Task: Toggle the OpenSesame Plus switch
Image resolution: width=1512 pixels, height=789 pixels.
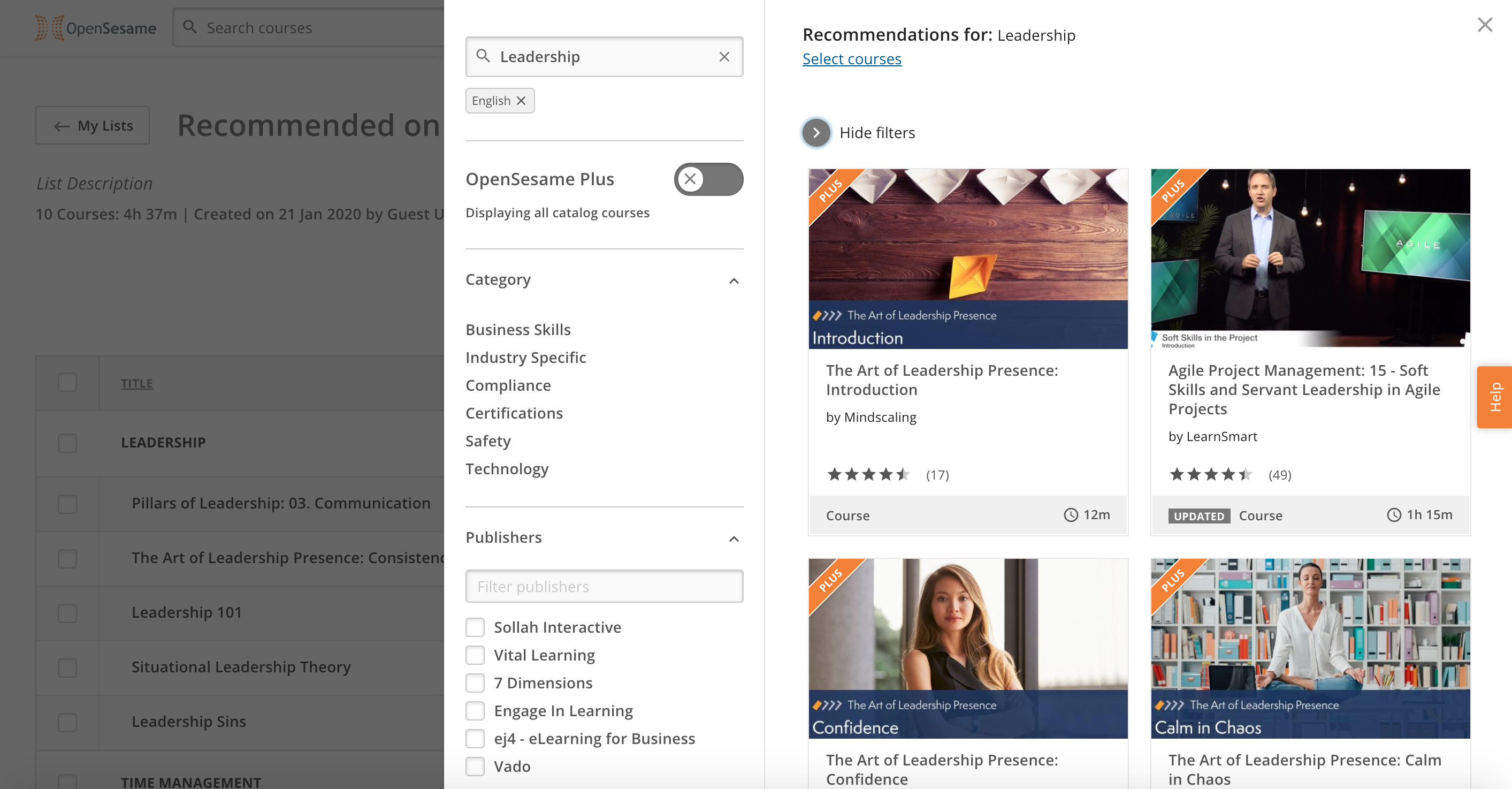Action: click(708, 179)
